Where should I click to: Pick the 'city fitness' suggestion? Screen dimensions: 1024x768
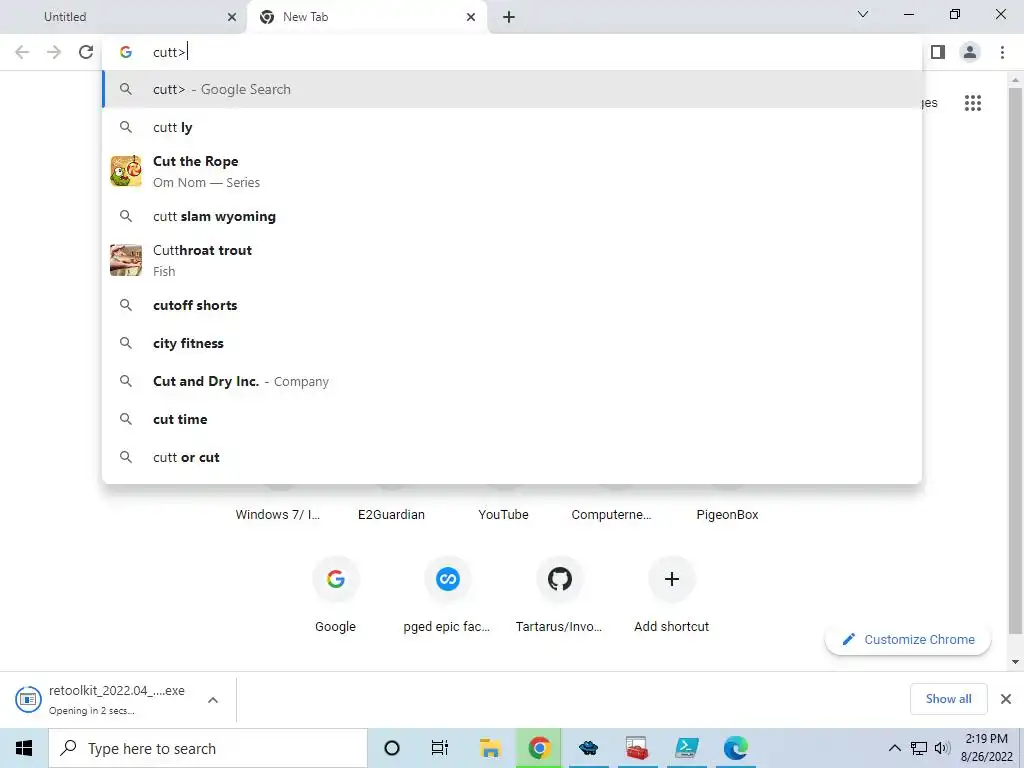coord(512,343)
